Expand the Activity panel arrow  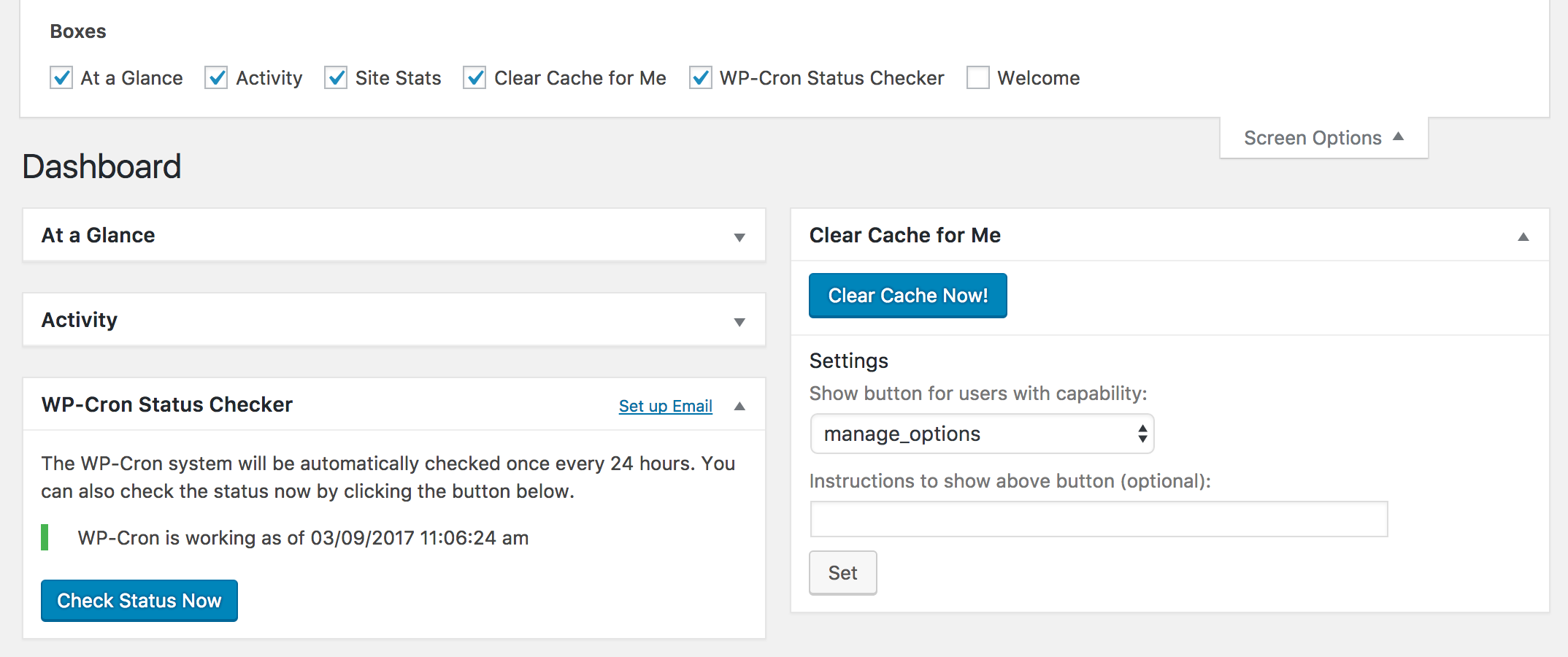tap(739, 322)
